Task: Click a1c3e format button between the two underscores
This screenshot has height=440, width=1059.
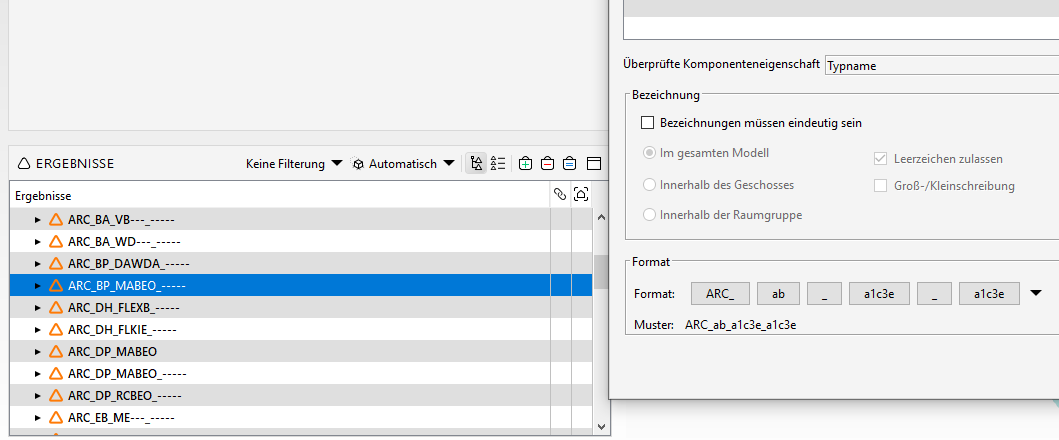Action: [879, 293]
